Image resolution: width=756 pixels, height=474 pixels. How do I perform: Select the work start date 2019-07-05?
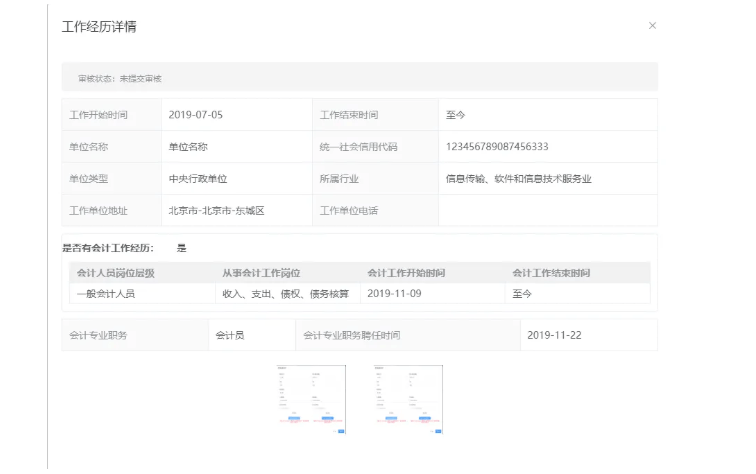pos(196,115)
